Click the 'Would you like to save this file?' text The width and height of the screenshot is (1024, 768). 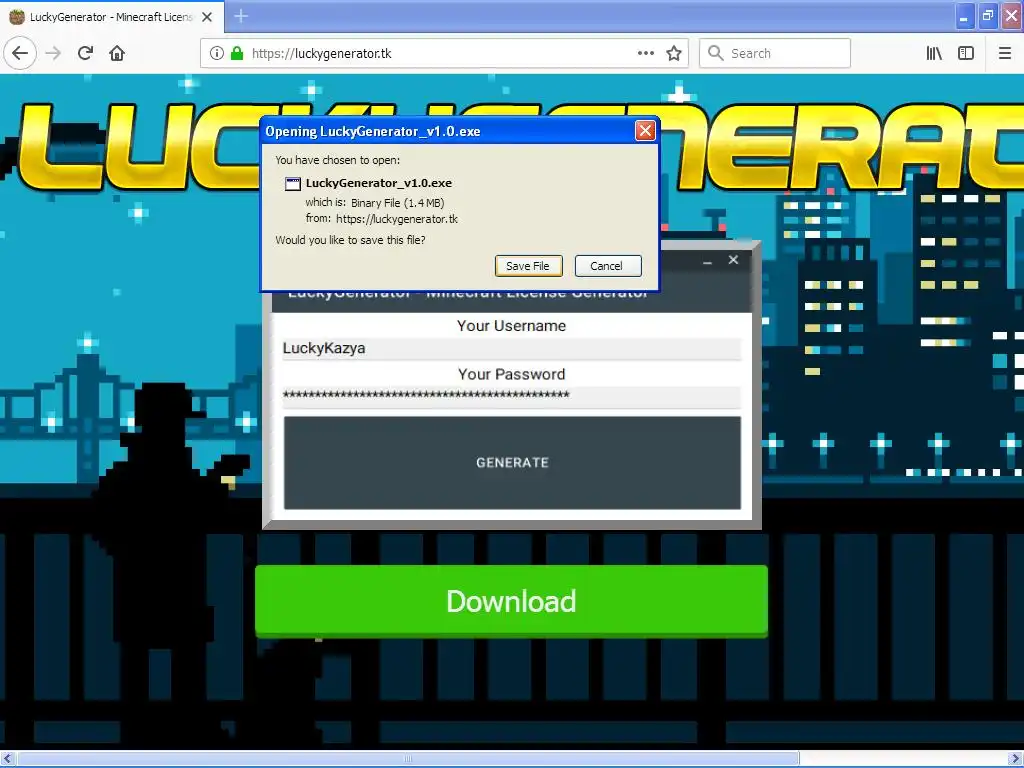pos(350,240)
